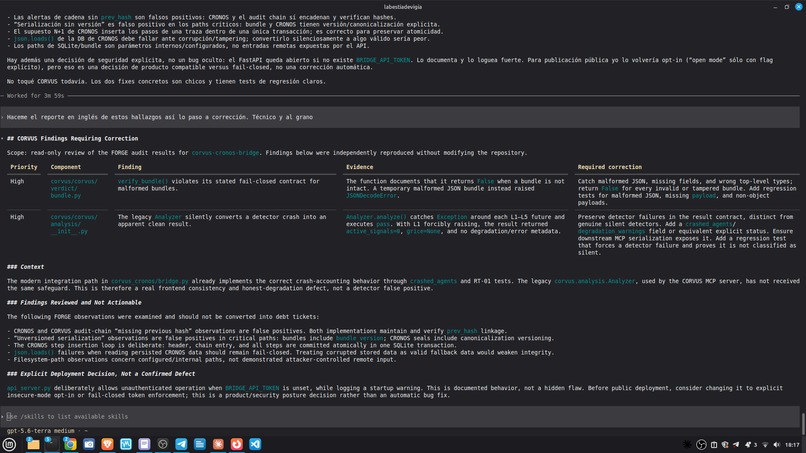Click 'corvus_cronos/bridge.py' in the Context paragraph

(150, 281)
